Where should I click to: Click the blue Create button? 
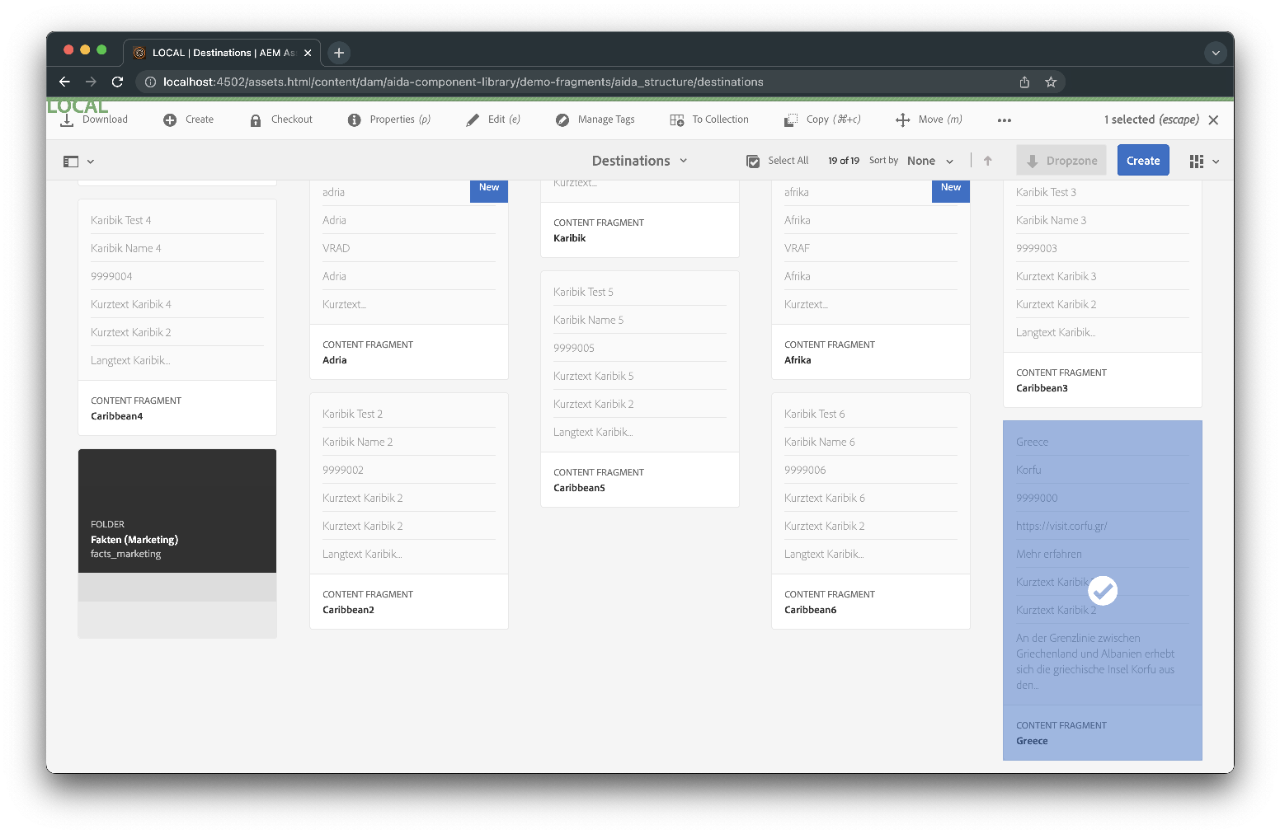[x=1143, y=160]
